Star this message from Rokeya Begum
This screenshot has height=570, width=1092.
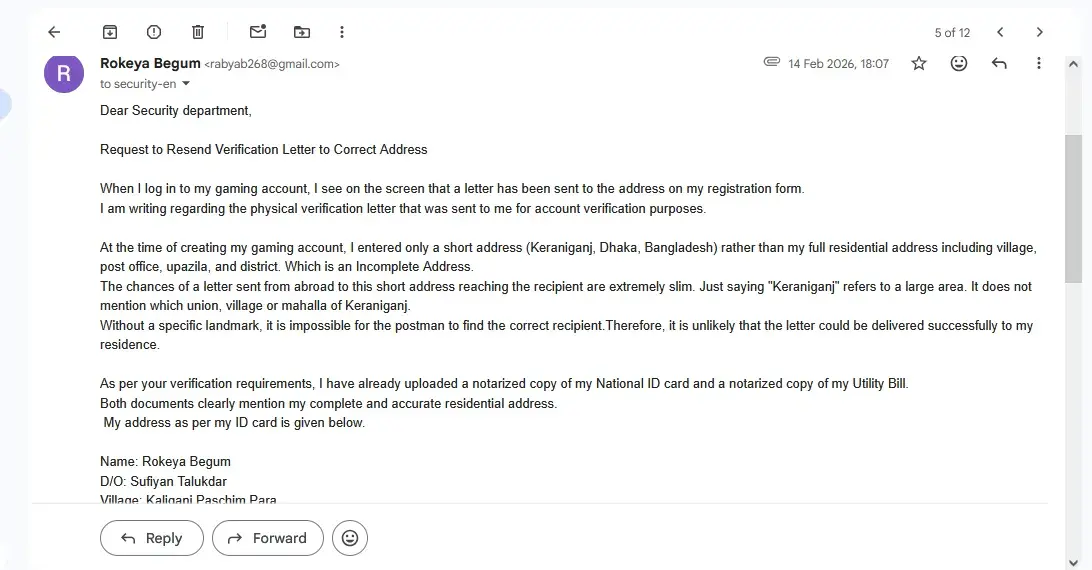(919, 63)
